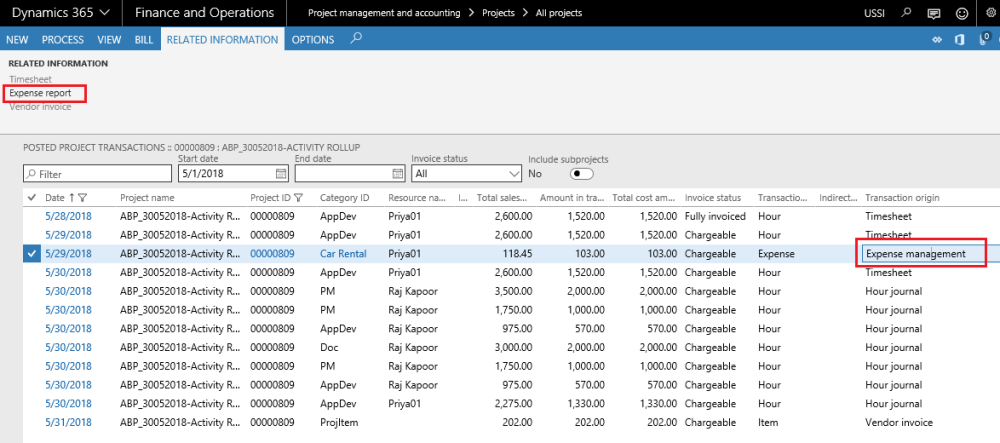Open the Bill tab
Viewport: 1000px width, 443px height.
click(144, 39)
